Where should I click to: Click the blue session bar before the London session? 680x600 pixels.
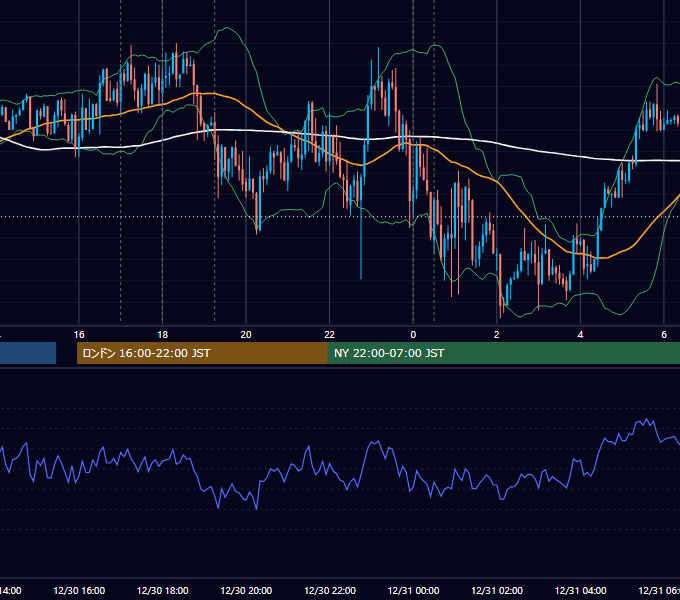[x=28, y=353]
